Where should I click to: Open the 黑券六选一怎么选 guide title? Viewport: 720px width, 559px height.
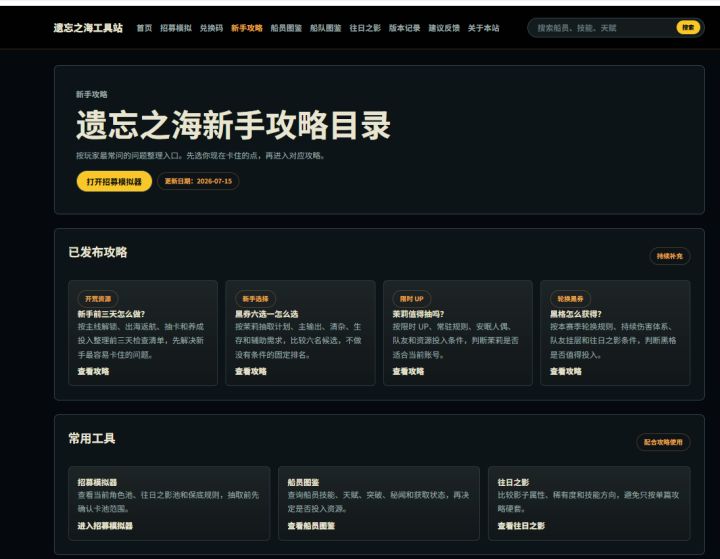[x=266, y=314]
